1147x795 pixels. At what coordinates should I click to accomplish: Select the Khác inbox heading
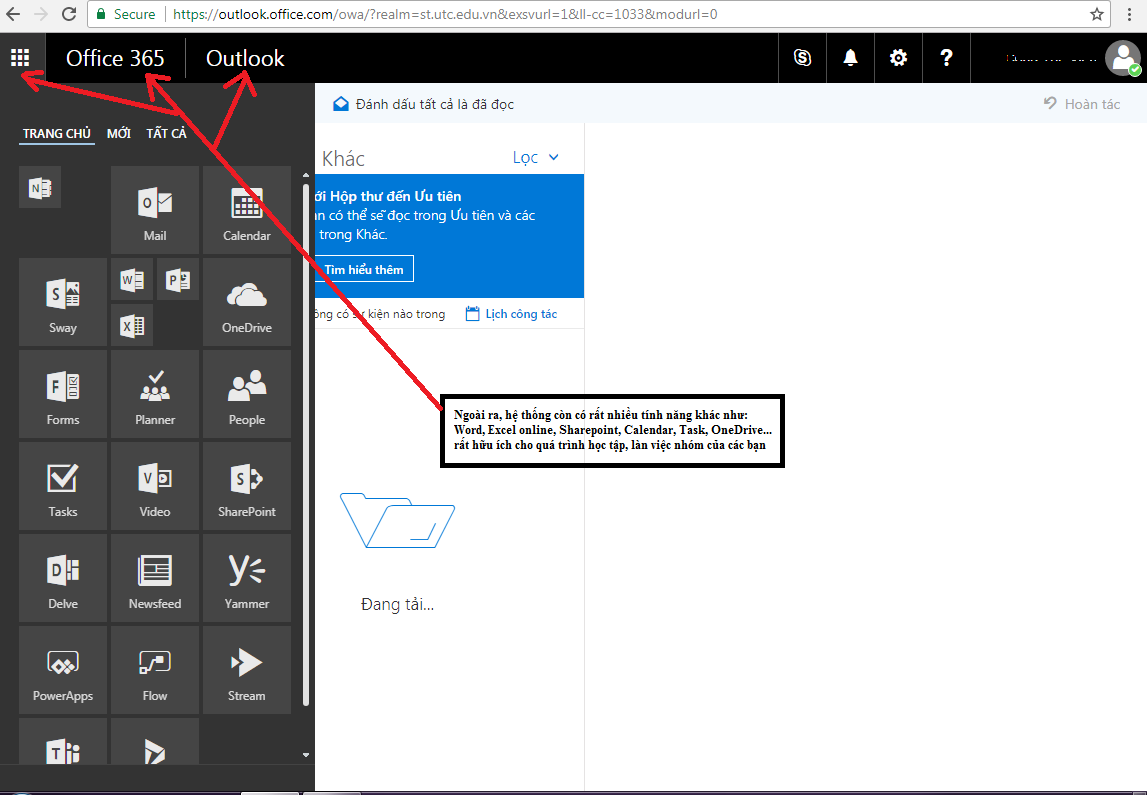[x=343, y=159]
